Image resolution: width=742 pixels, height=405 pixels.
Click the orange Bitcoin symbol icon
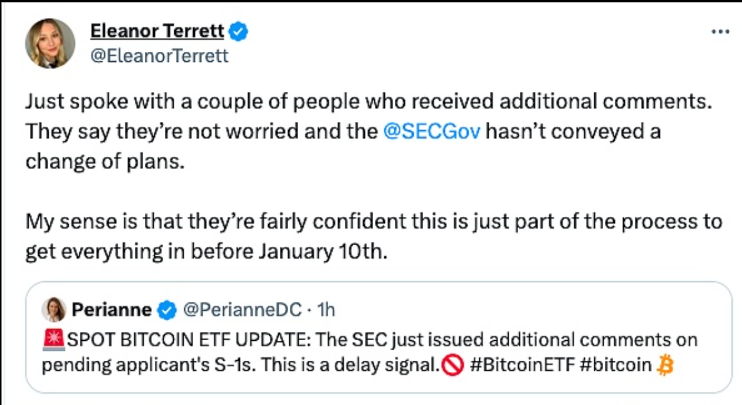665,366
